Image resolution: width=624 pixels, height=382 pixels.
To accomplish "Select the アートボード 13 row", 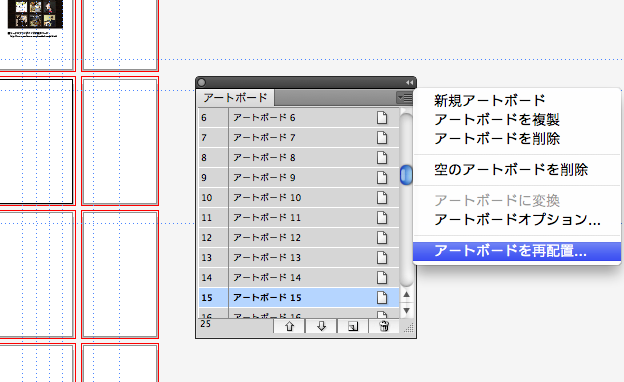I will [299, 257].
